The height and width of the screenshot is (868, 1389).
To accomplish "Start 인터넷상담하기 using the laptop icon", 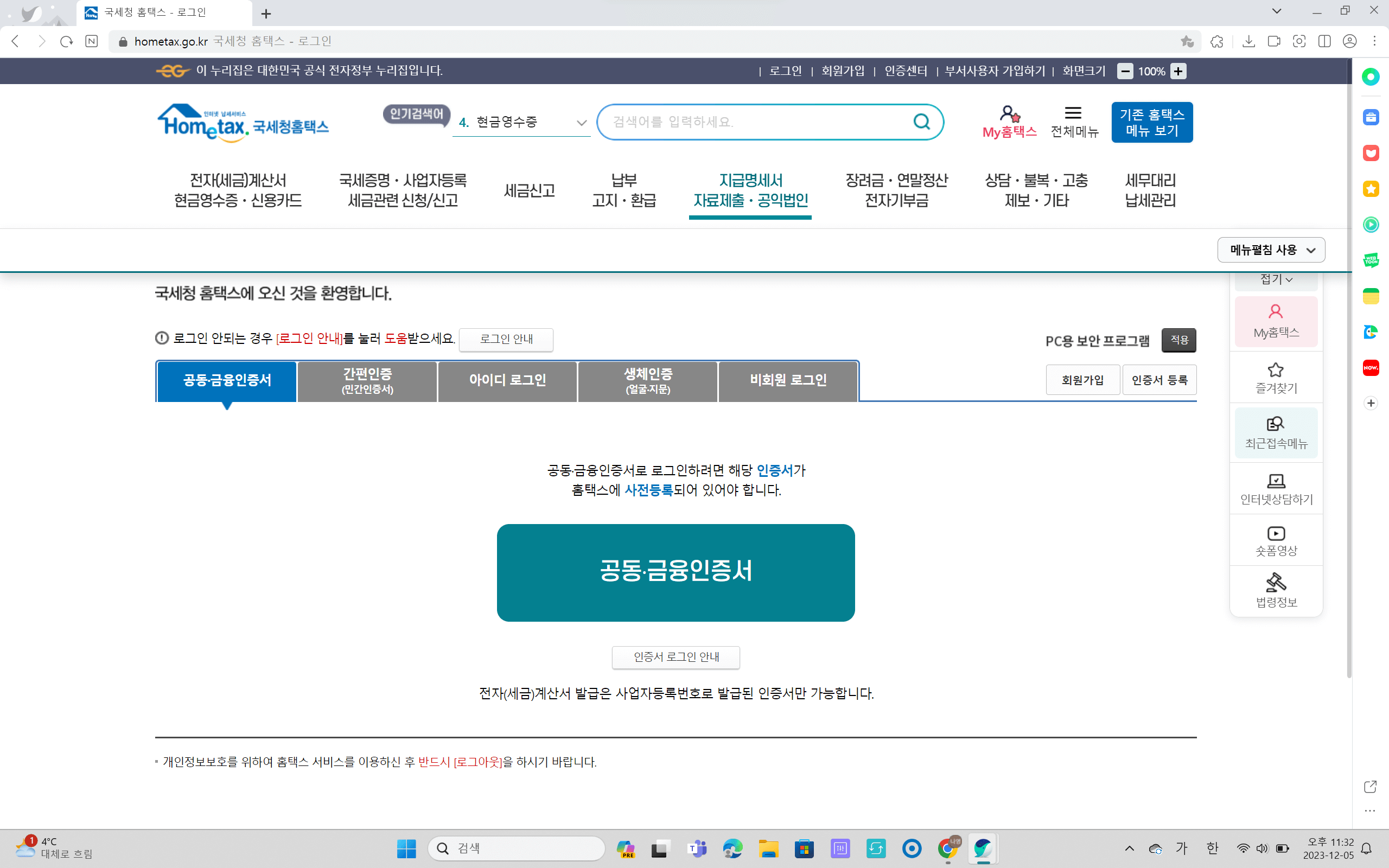I will click(1276, 488).
